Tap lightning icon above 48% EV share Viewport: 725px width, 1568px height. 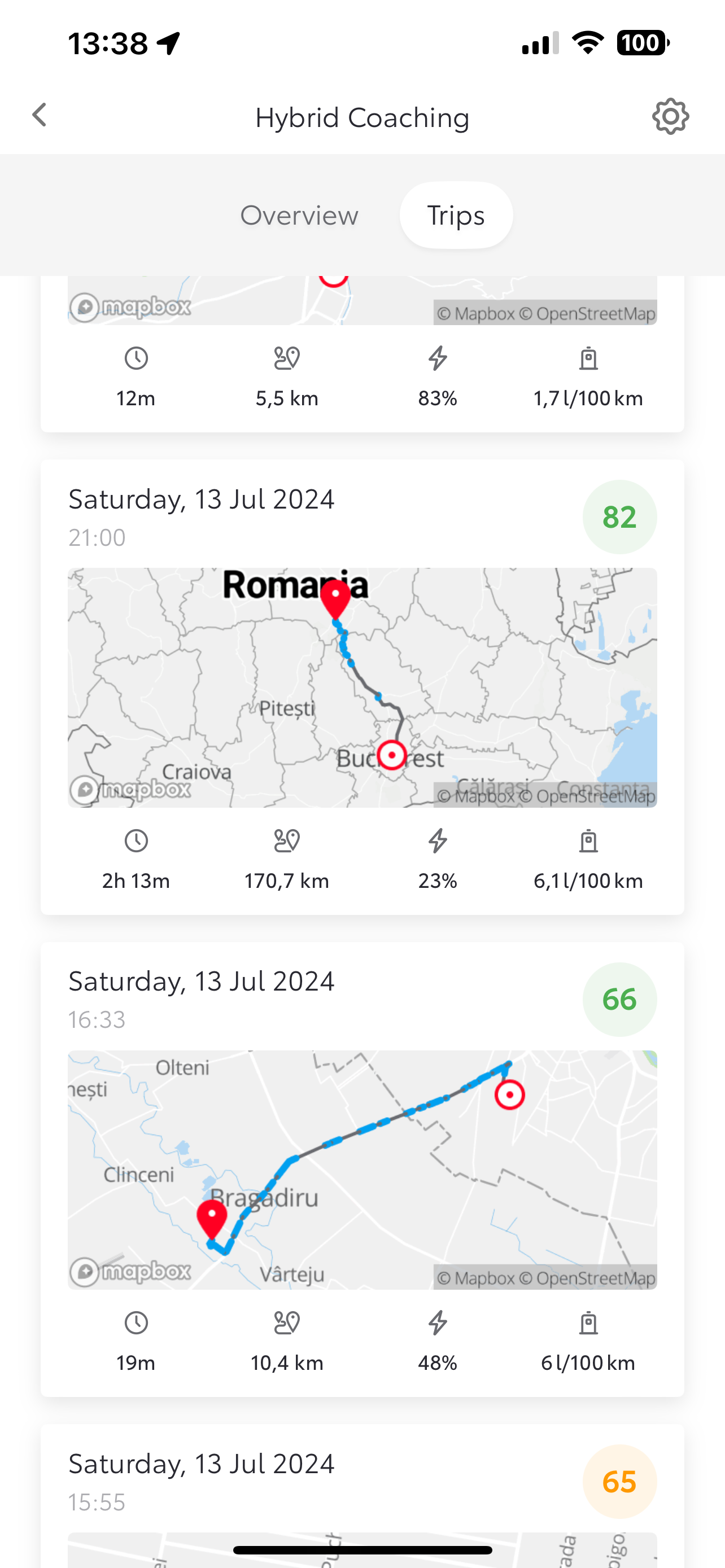click(438, 1323)
